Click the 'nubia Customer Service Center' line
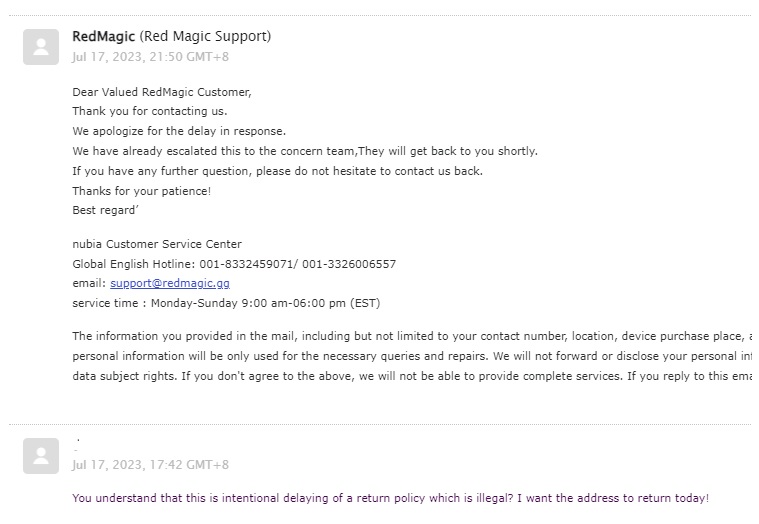The height and width of the screenshot is (524, 759). tap(157, 244)
